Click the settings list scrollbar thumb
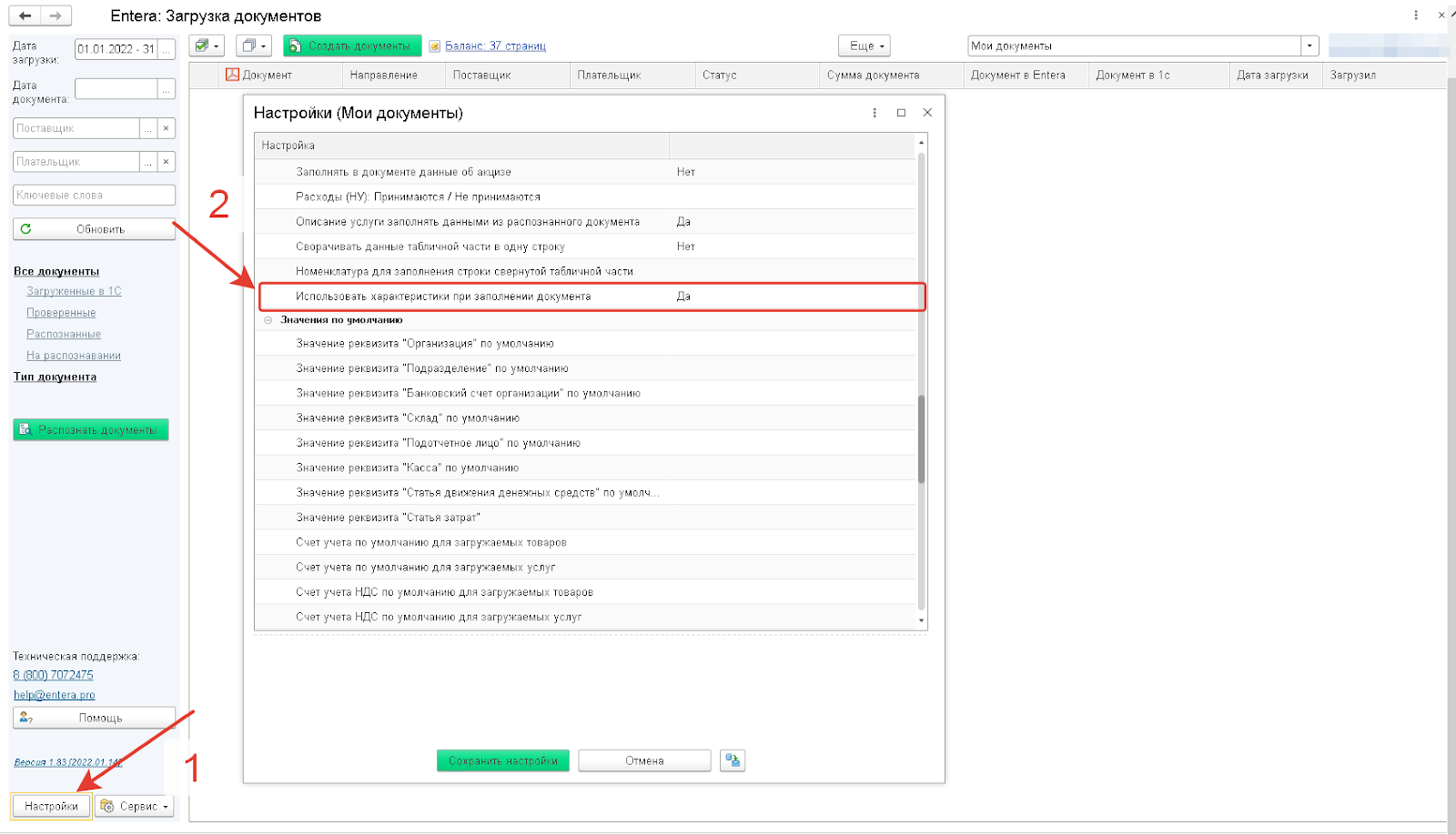 pos(921,439)
